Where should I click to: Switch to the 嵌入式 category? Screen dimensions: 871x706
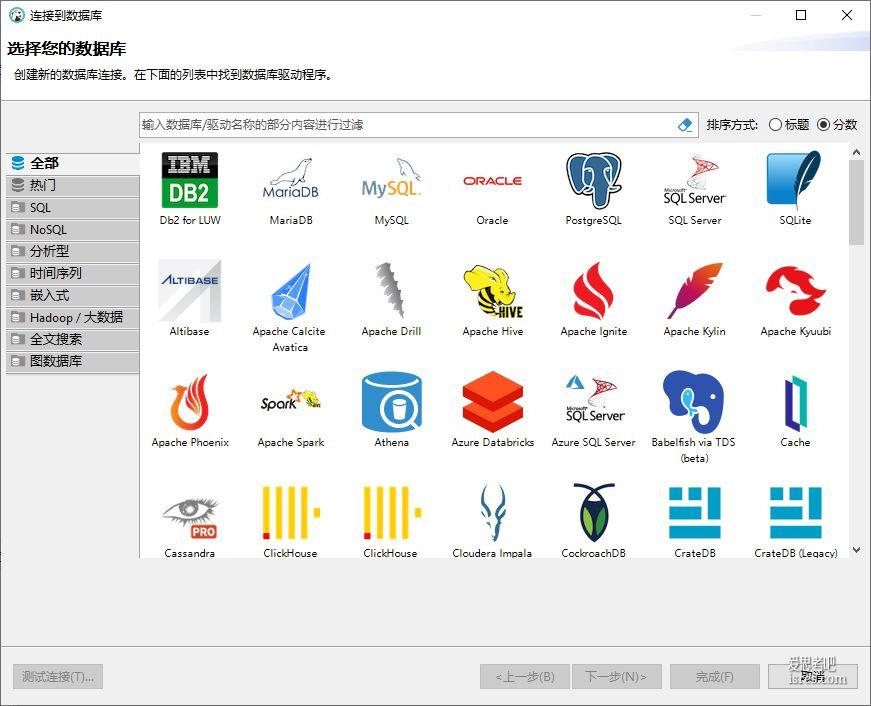73,296
